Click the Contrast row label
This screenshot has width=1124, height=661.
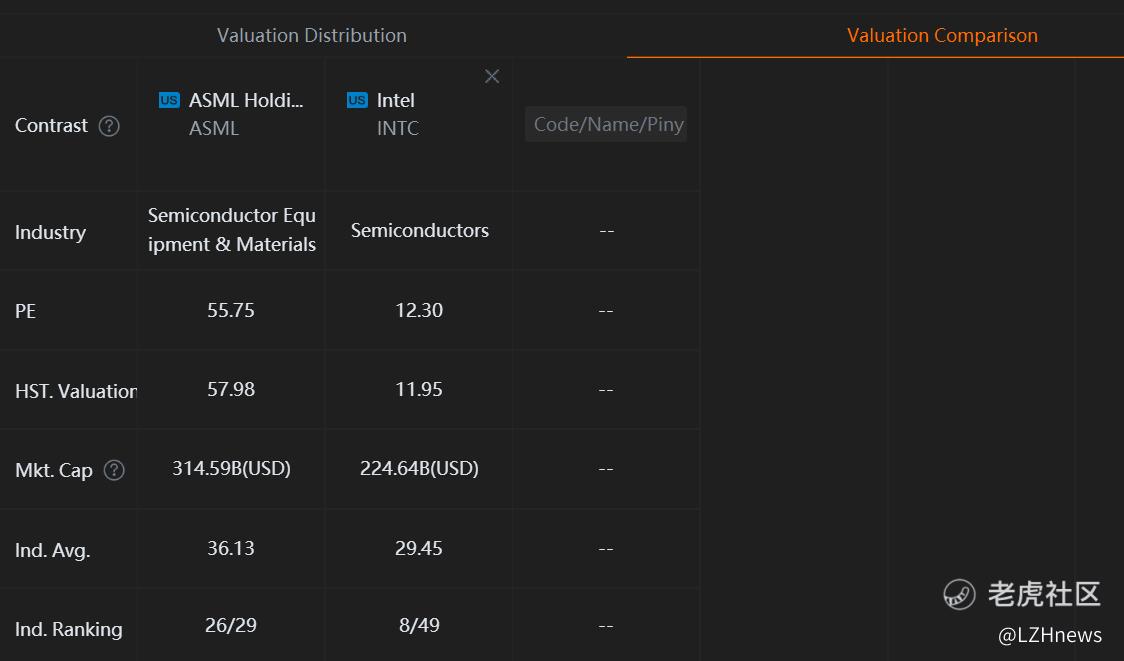51,125
